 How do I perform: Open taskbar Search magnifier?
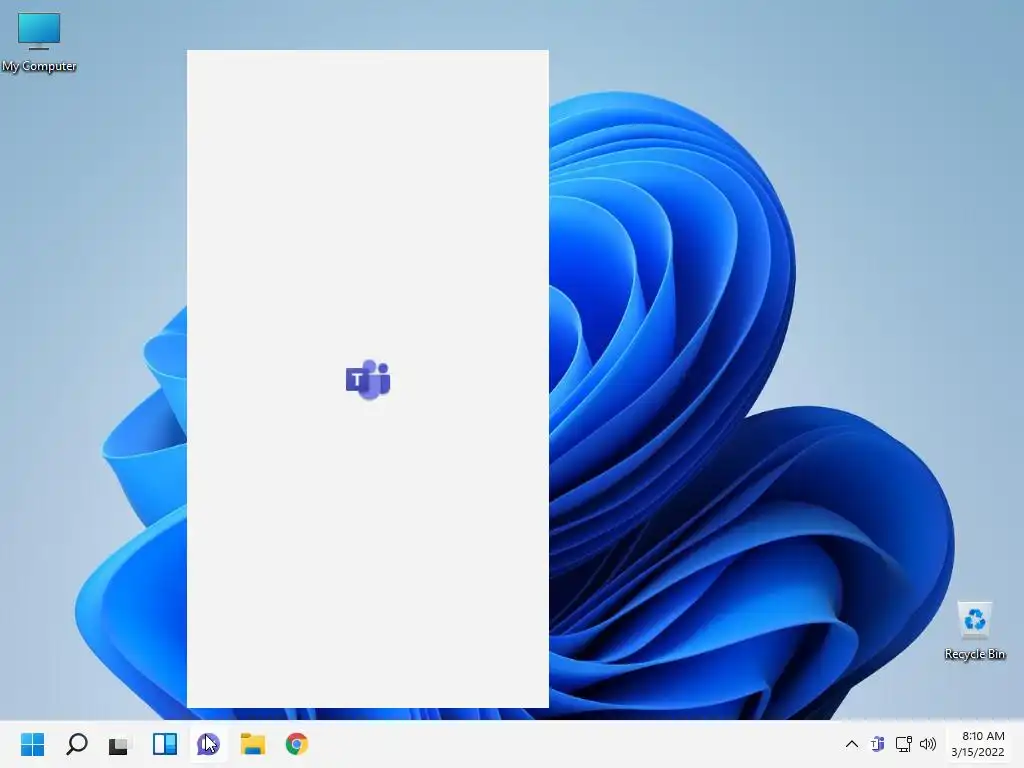pyautogui.click(x=76, y=744)
